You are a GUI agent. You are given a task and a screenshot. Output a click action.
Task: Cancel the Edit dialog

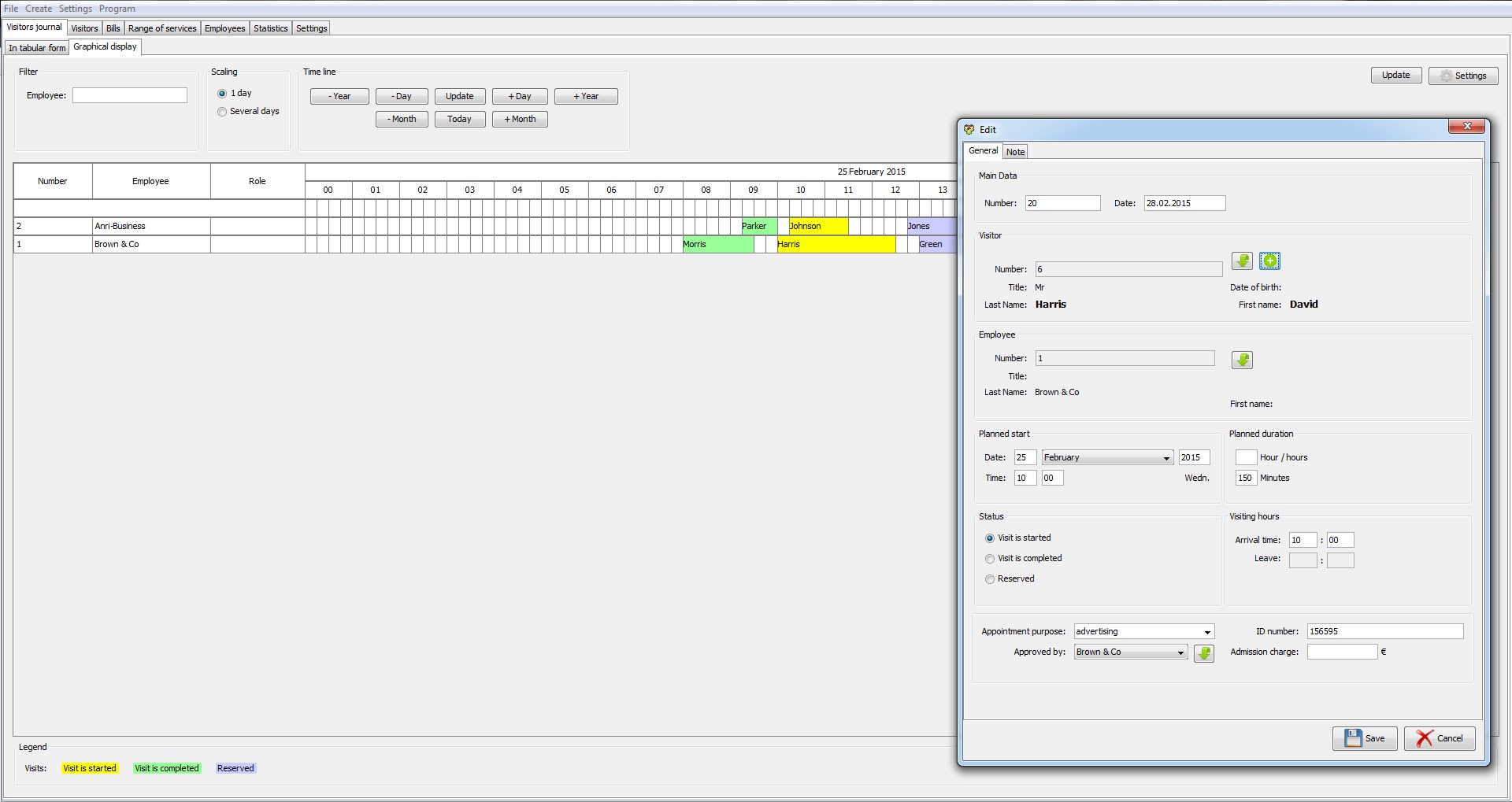click(1440, 738)
